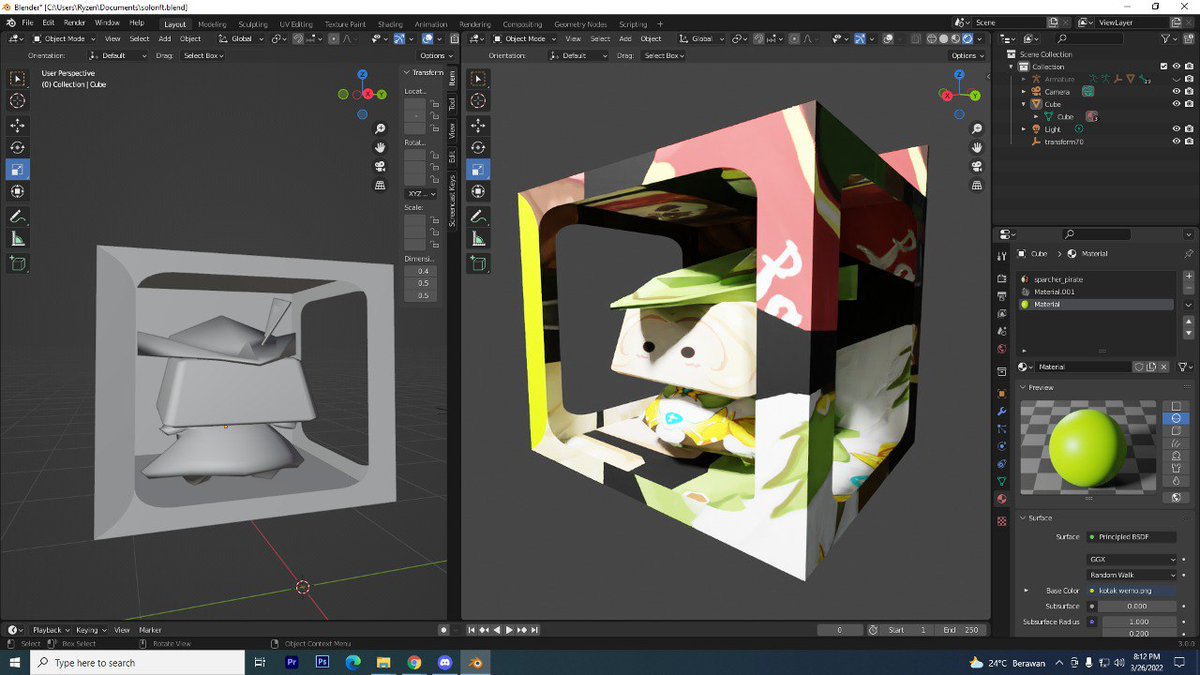The image size is (1200, 675).
Task: Open Playback popover in timeline
Action: [50, 630]
